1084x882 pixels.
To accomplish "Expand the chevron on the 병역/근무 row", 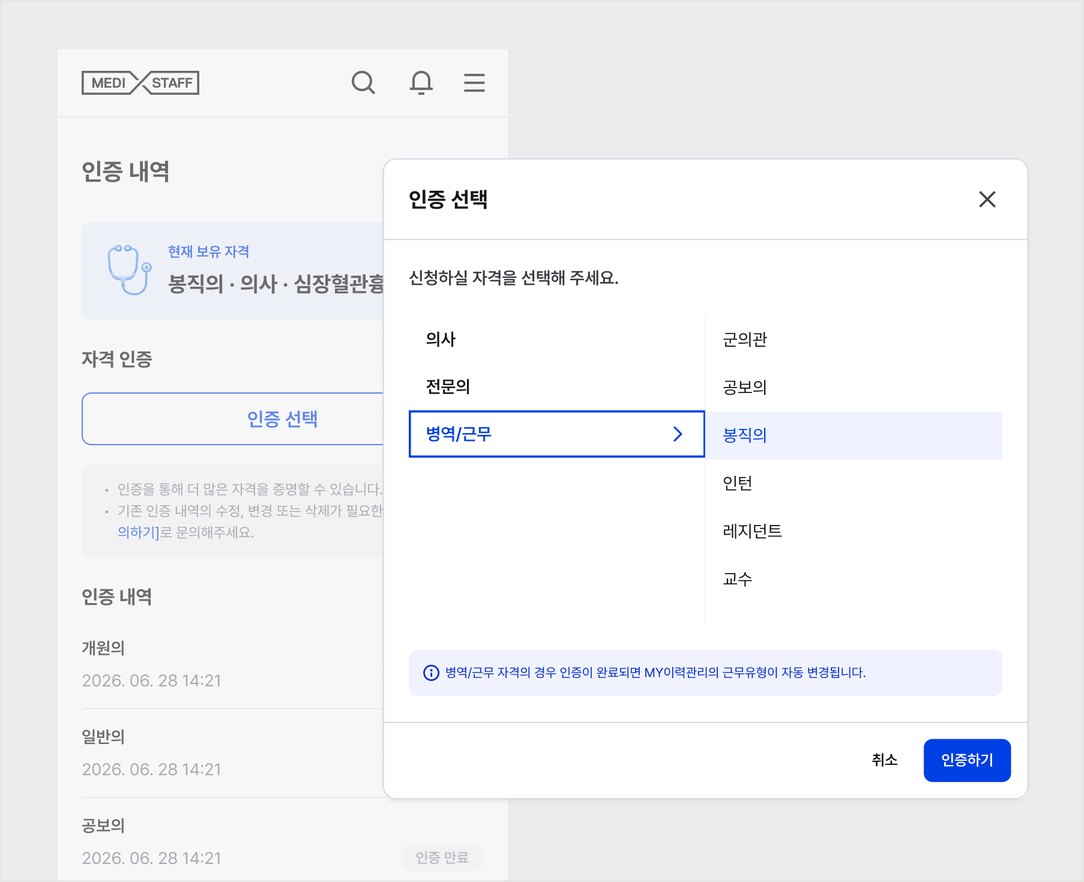I will 678,434.
